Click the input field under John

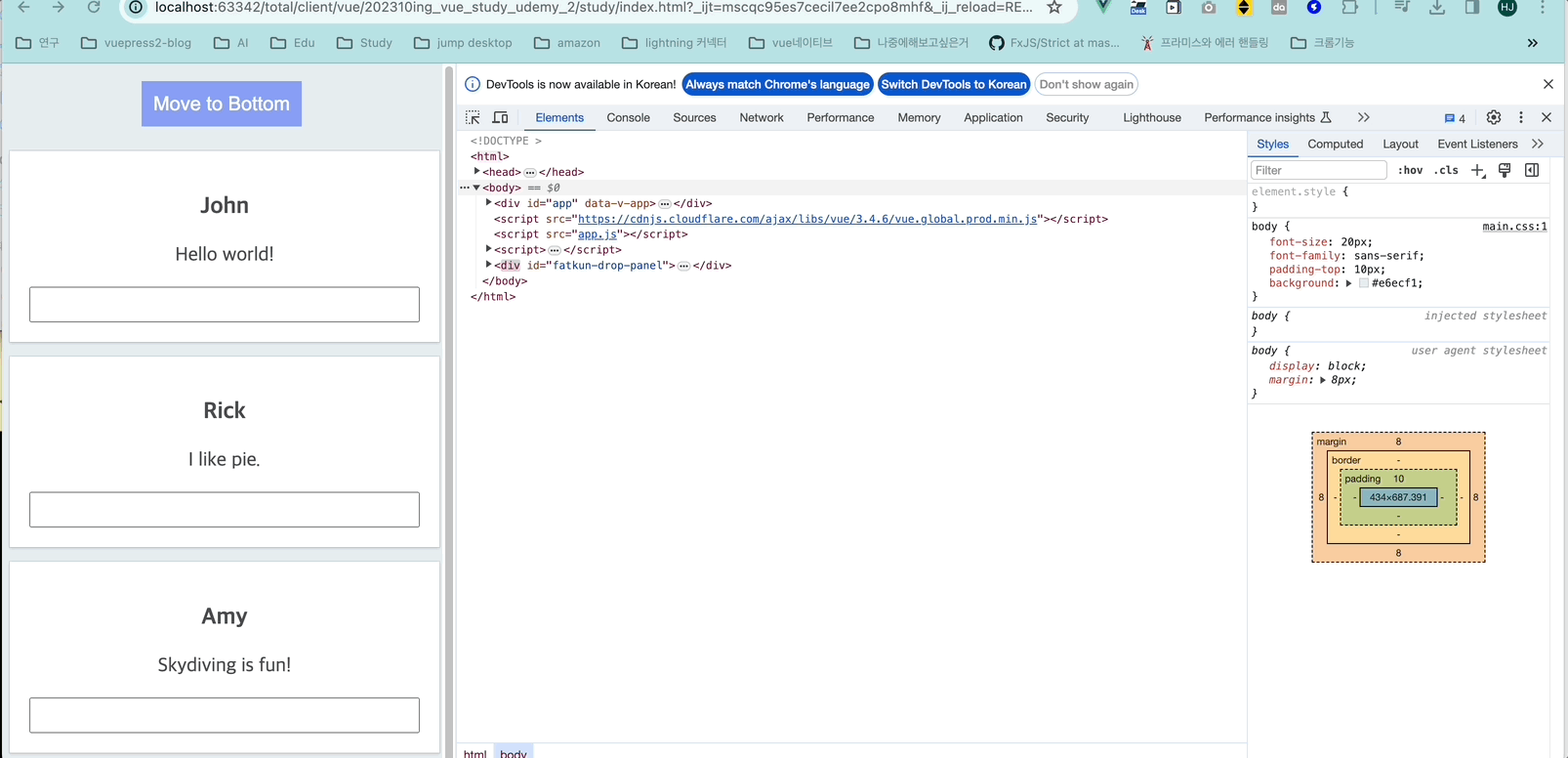[225, 305]
